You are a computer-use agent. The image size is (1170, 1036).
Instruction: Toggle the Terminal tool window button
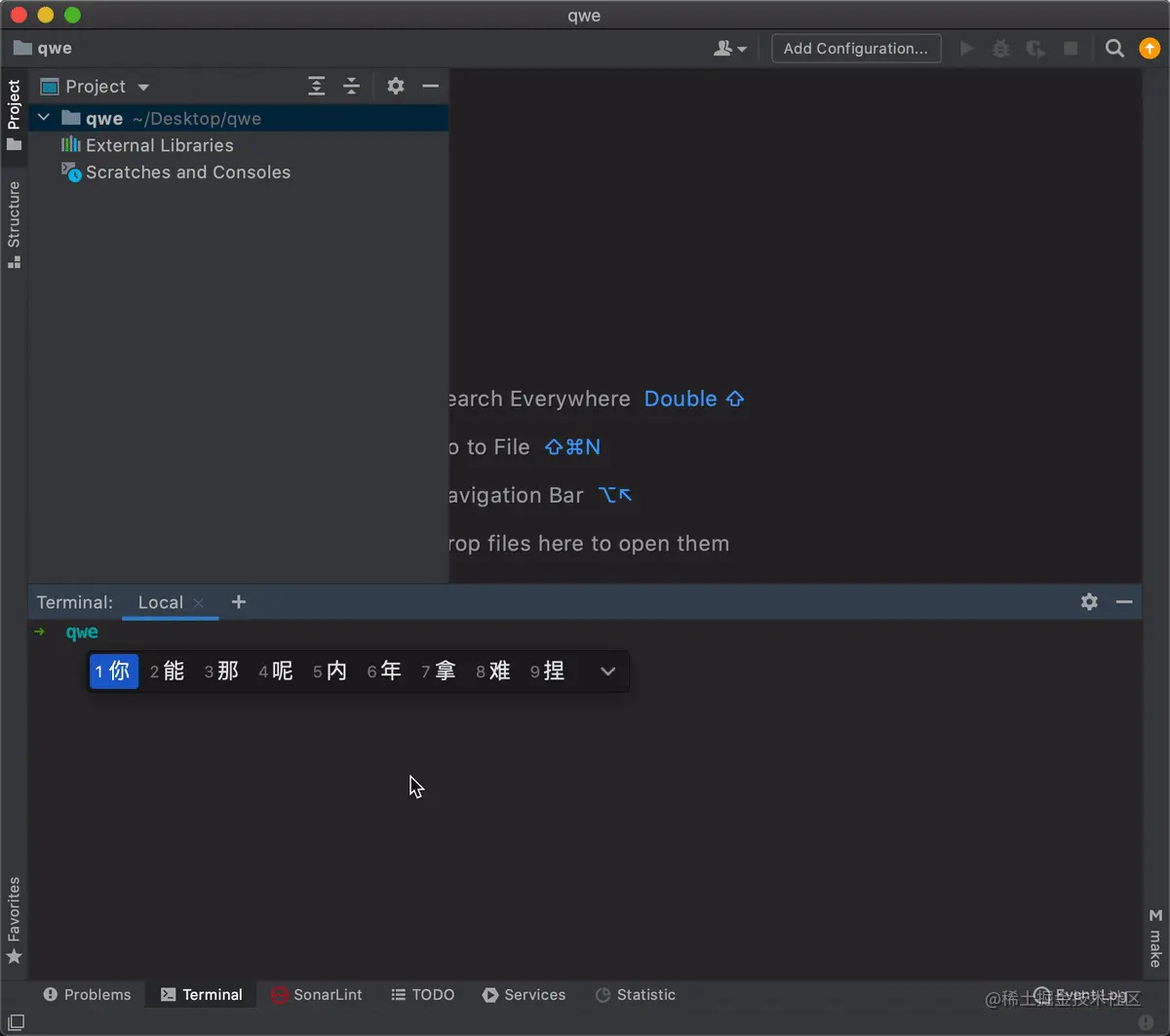click(x=202, y=994)
